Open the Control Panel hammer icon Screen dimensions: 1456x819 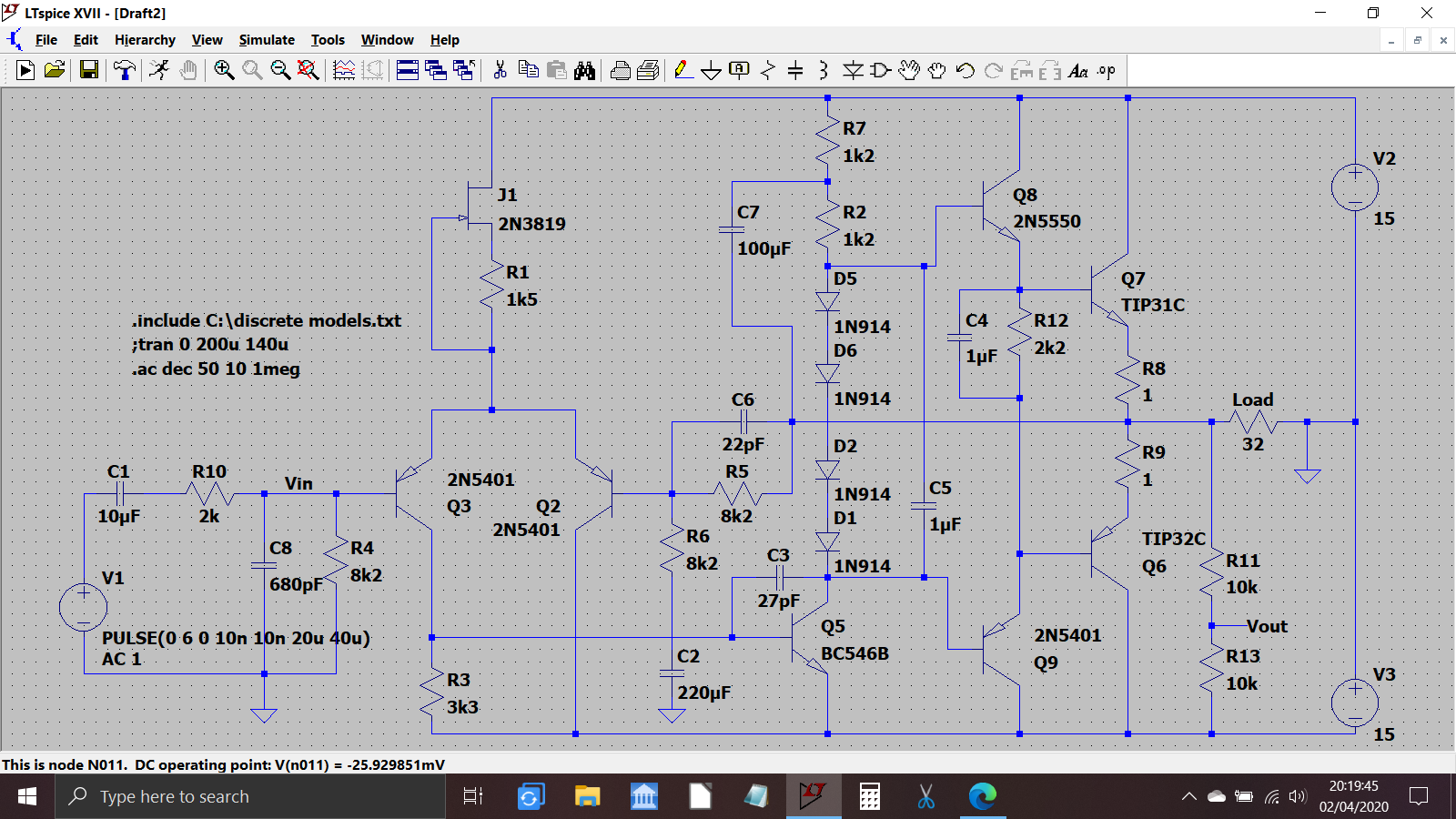point(125,70)
